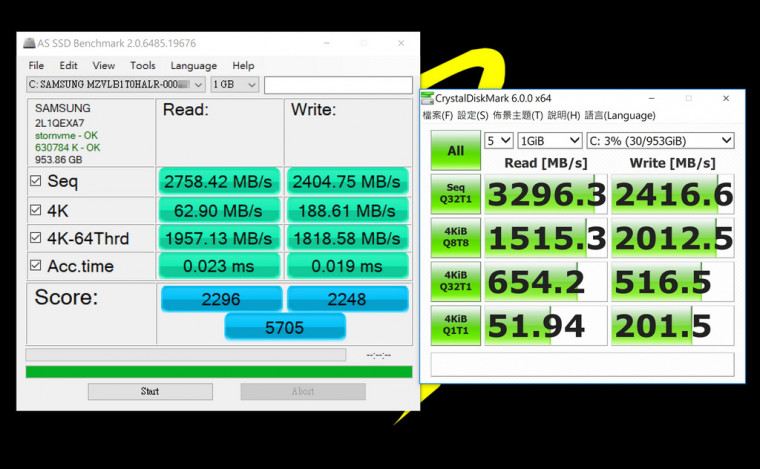Screen dimensions: 760x469
Task: Click the read score 2296
Action: tap(222, 299)
